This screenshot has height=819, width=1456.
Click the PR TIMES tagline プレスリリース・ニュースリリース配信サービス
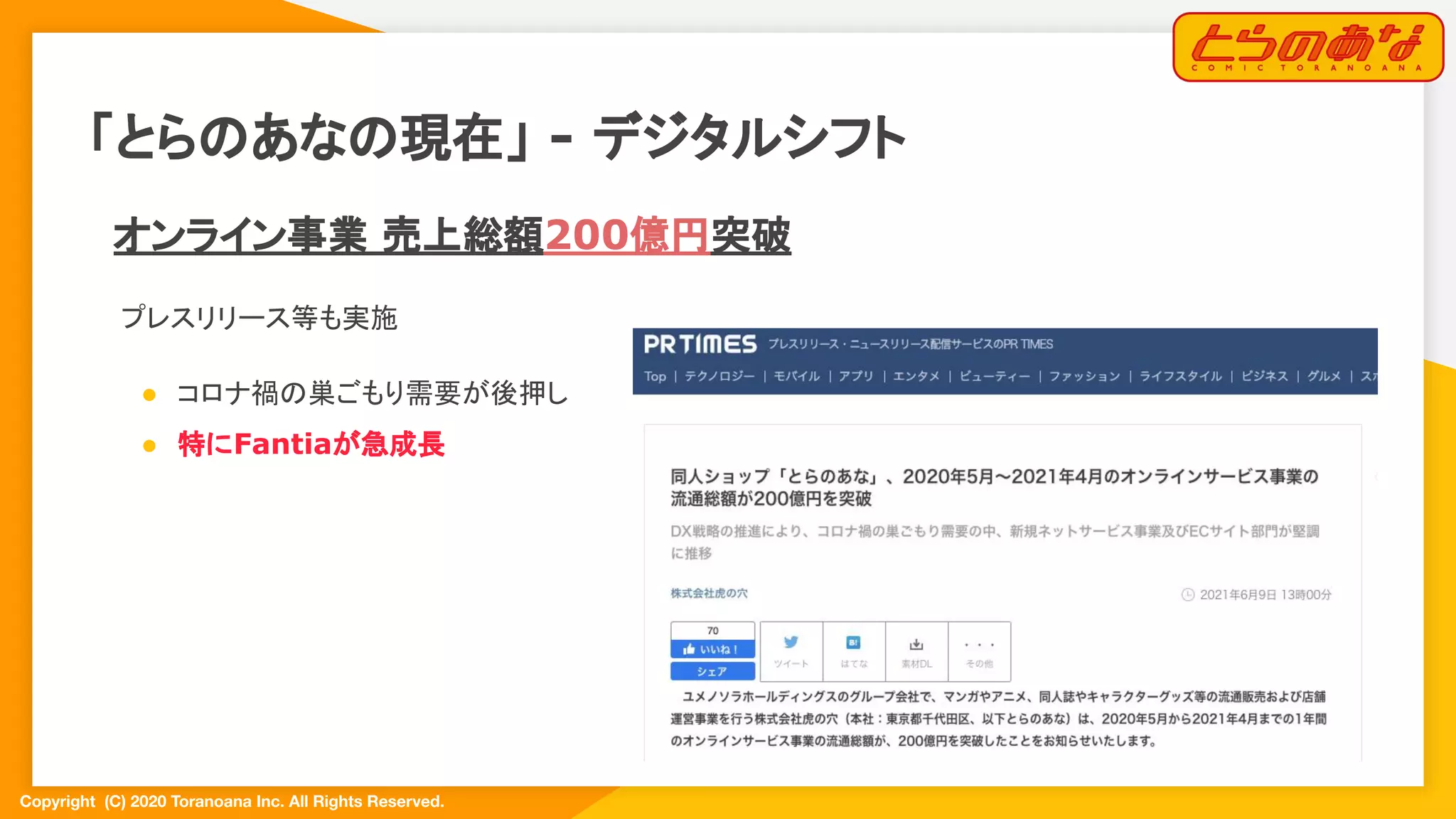point(911,344)
